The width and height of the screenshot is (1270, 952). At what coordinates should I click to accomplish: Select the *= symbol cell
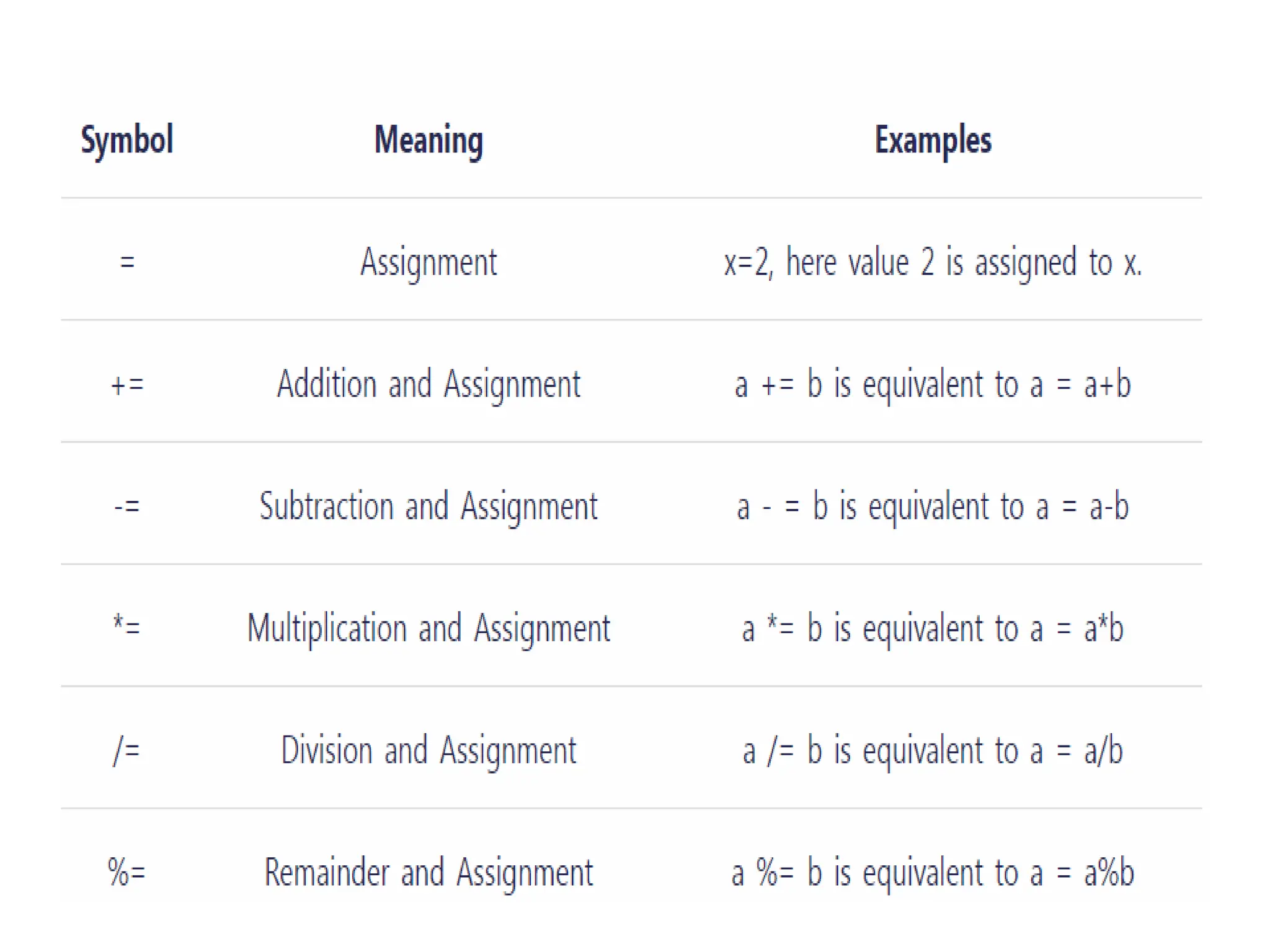[127, 627]
